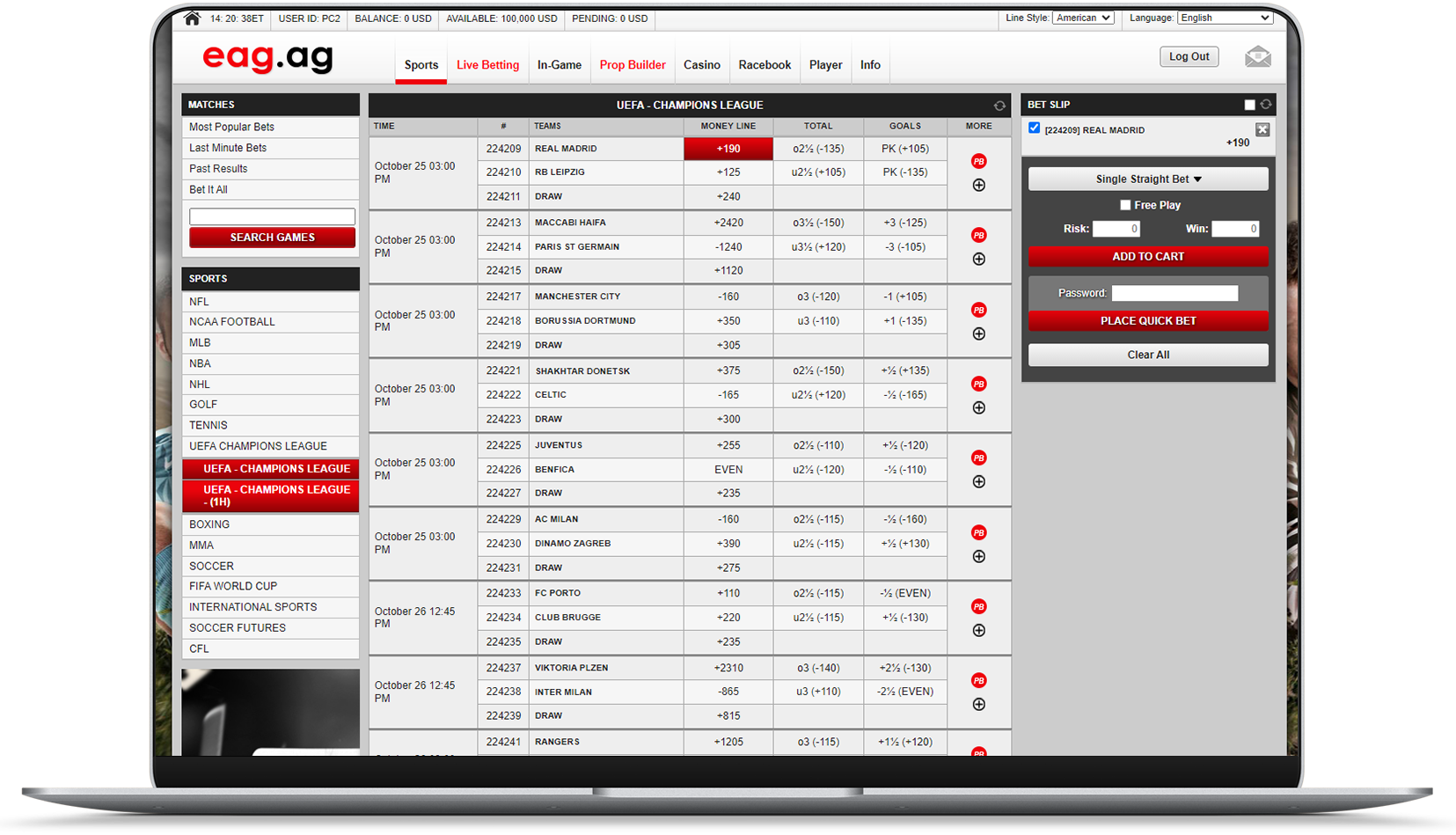This screenshot has height=835, width=1456.
Task: Select Paris St Germain -1240 money line
Action: 728,247
